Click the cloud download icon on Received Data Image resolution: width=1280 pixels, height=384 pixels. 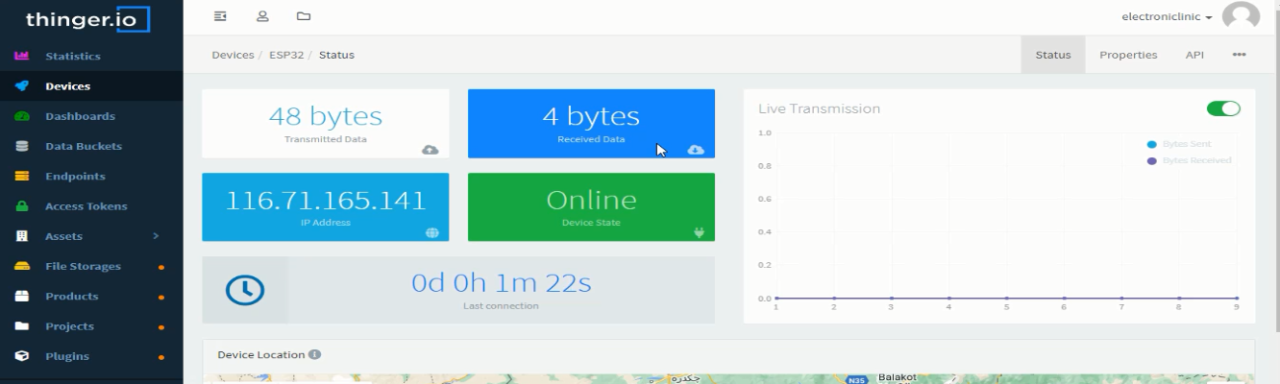pyautogui.click(x=696, y=150)
